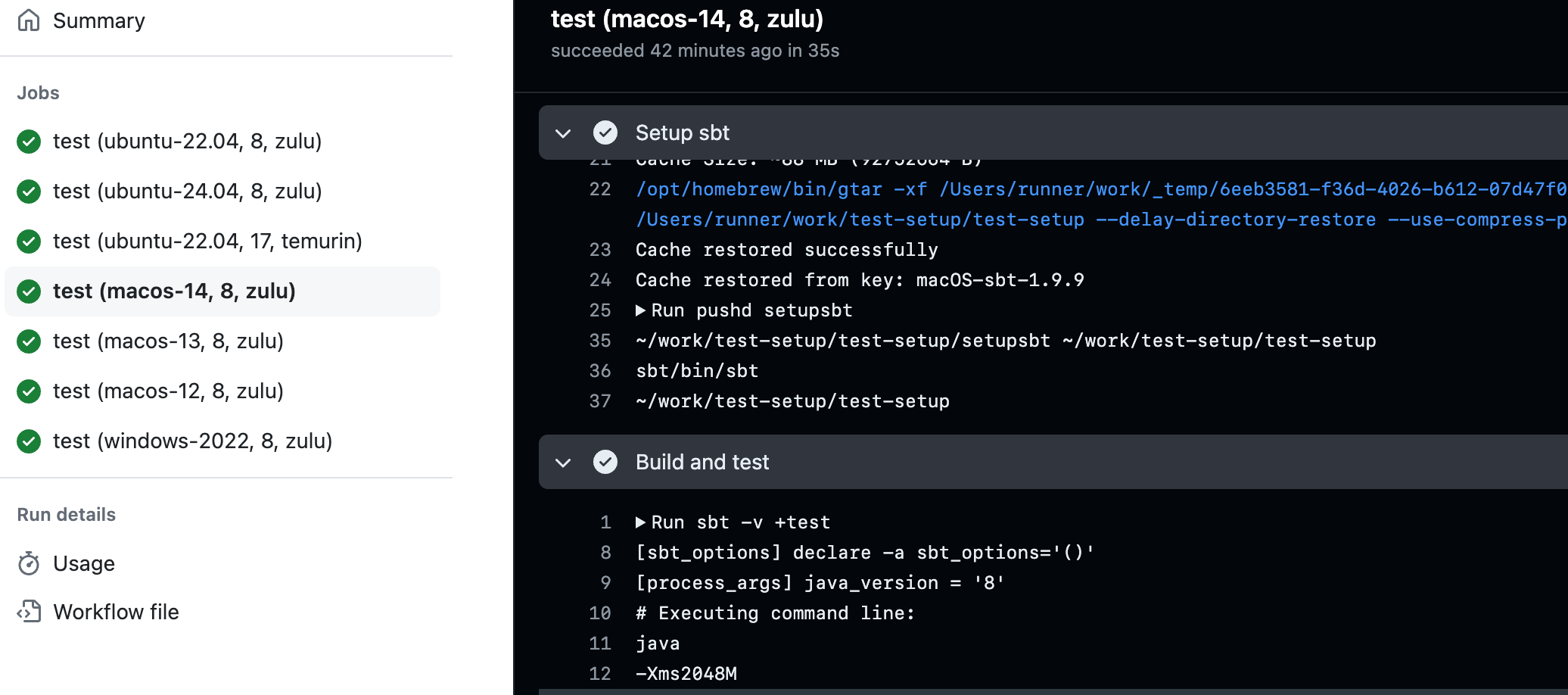Select the test (macos-13, 8, zulu) job
The height and width of the screenshot is (695, 1568).
pos(168,341)
